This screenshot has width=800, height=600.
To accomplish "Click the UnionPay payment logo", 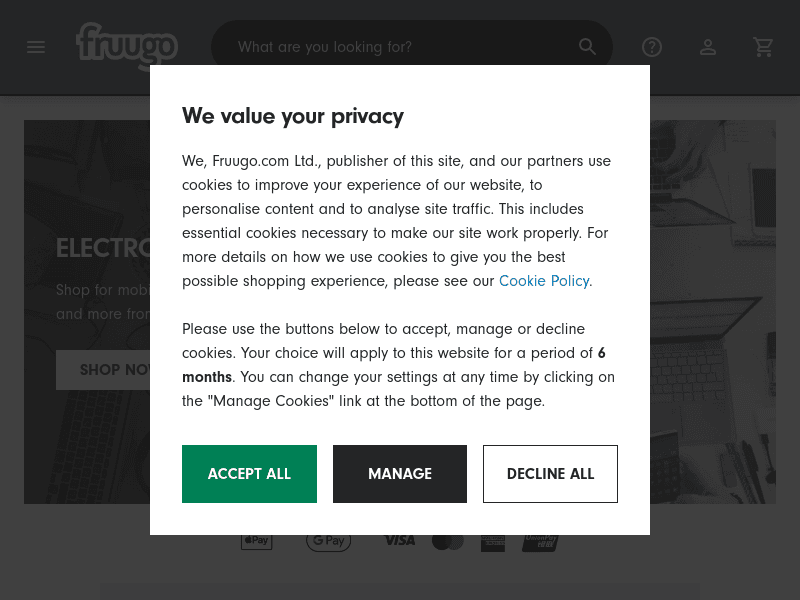I will click(x=540, y=542).
